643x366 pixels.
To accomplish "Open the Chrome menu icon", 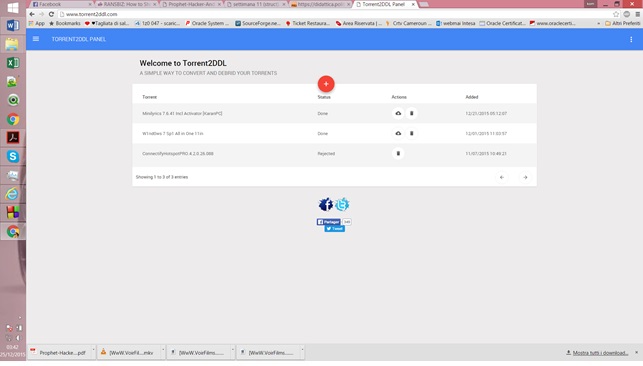I will 637,14.
